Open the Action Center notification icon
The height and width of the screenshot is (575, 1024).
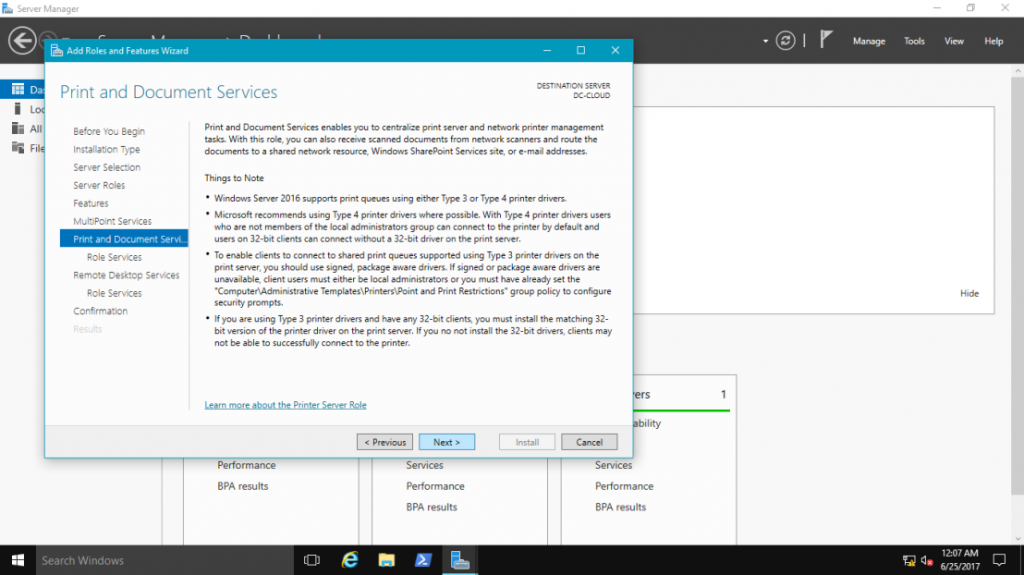(x=999, y=560)
